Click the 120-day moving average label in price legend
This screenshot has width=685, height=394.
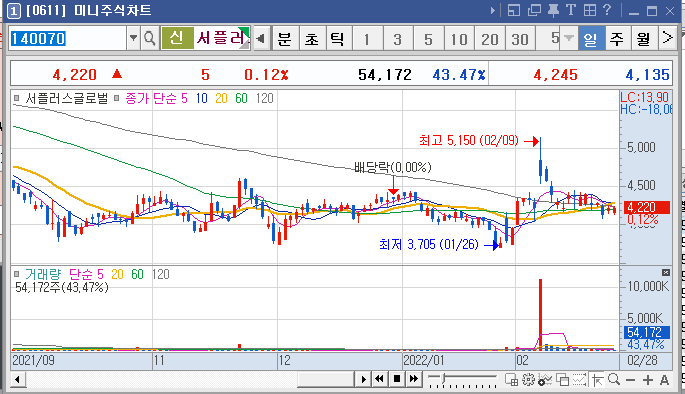pos(264,98)
